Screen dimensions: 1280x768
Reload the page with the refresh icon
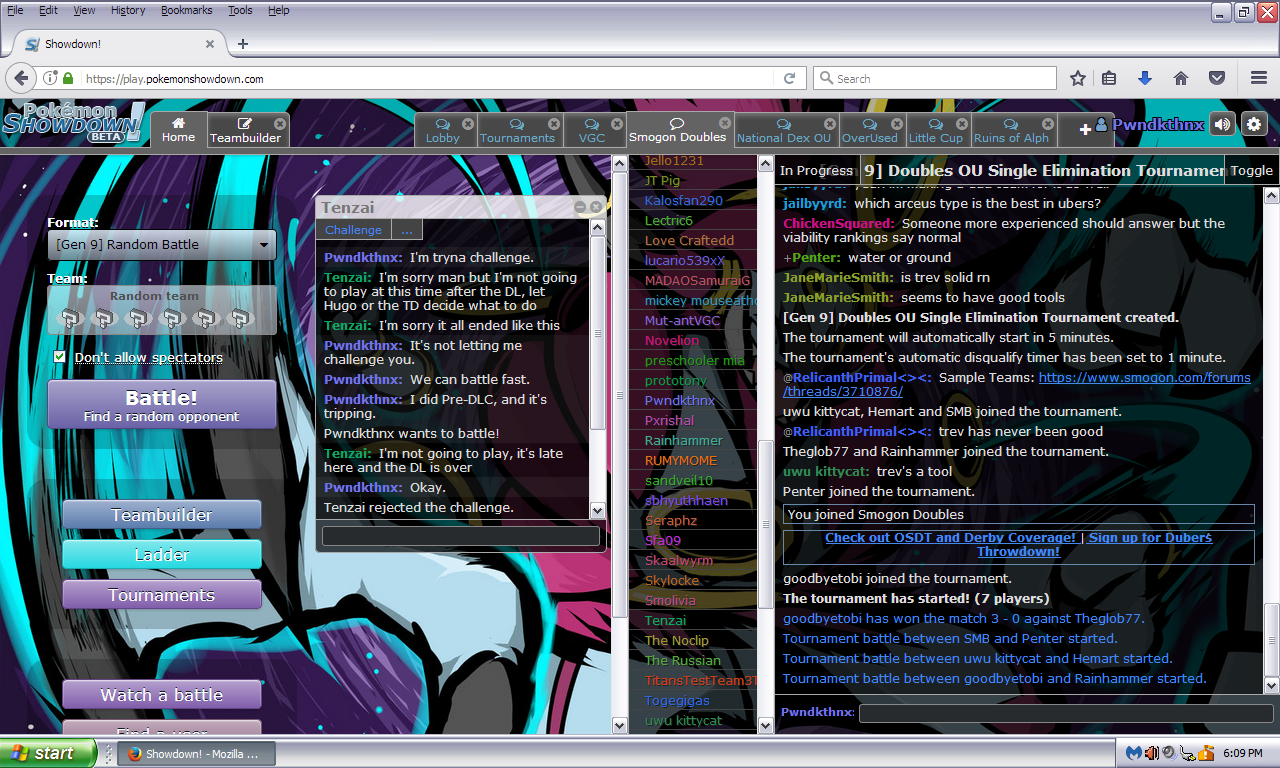[x=790, y=78]
